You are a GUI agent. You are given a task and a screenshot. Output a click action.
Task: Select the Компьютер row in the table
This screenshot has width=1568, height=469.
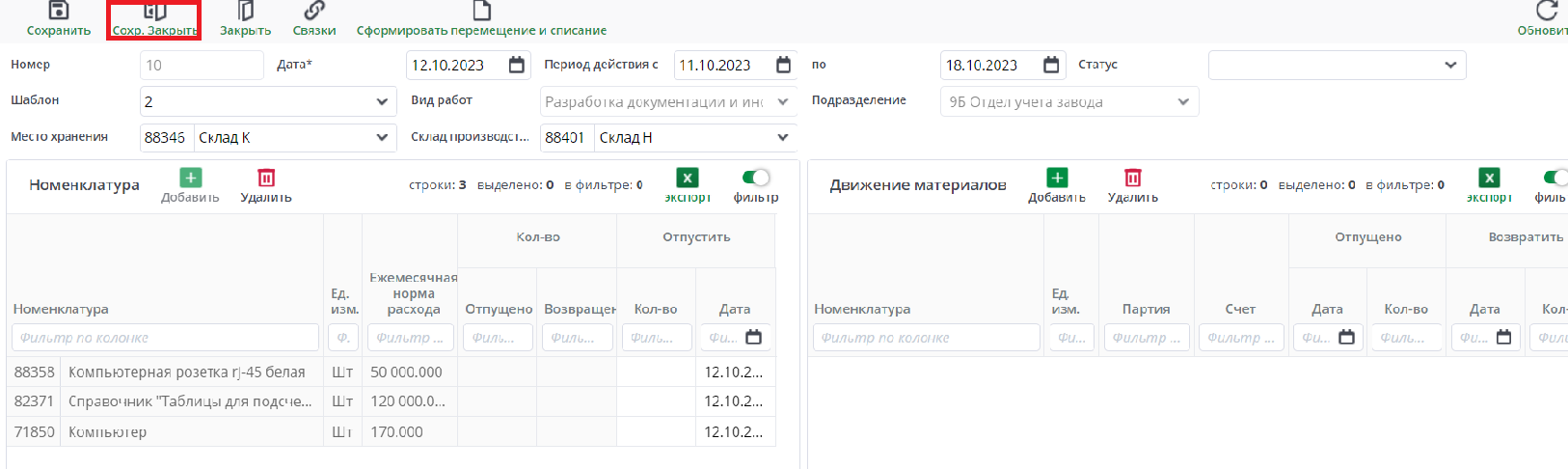point(193,431)
